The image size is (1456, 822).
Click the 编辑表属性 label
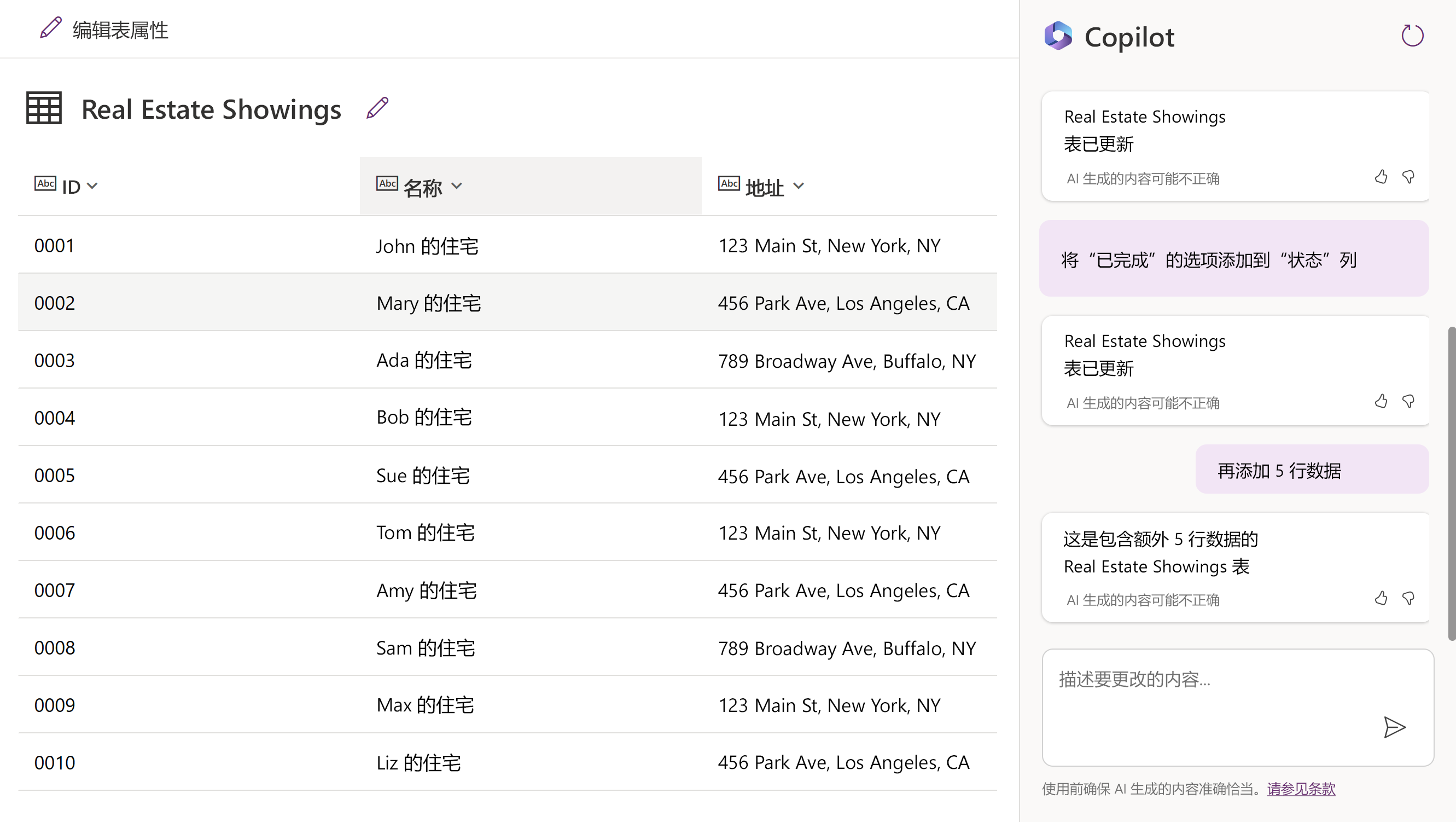pyautogui.click(x=120, y=30)
